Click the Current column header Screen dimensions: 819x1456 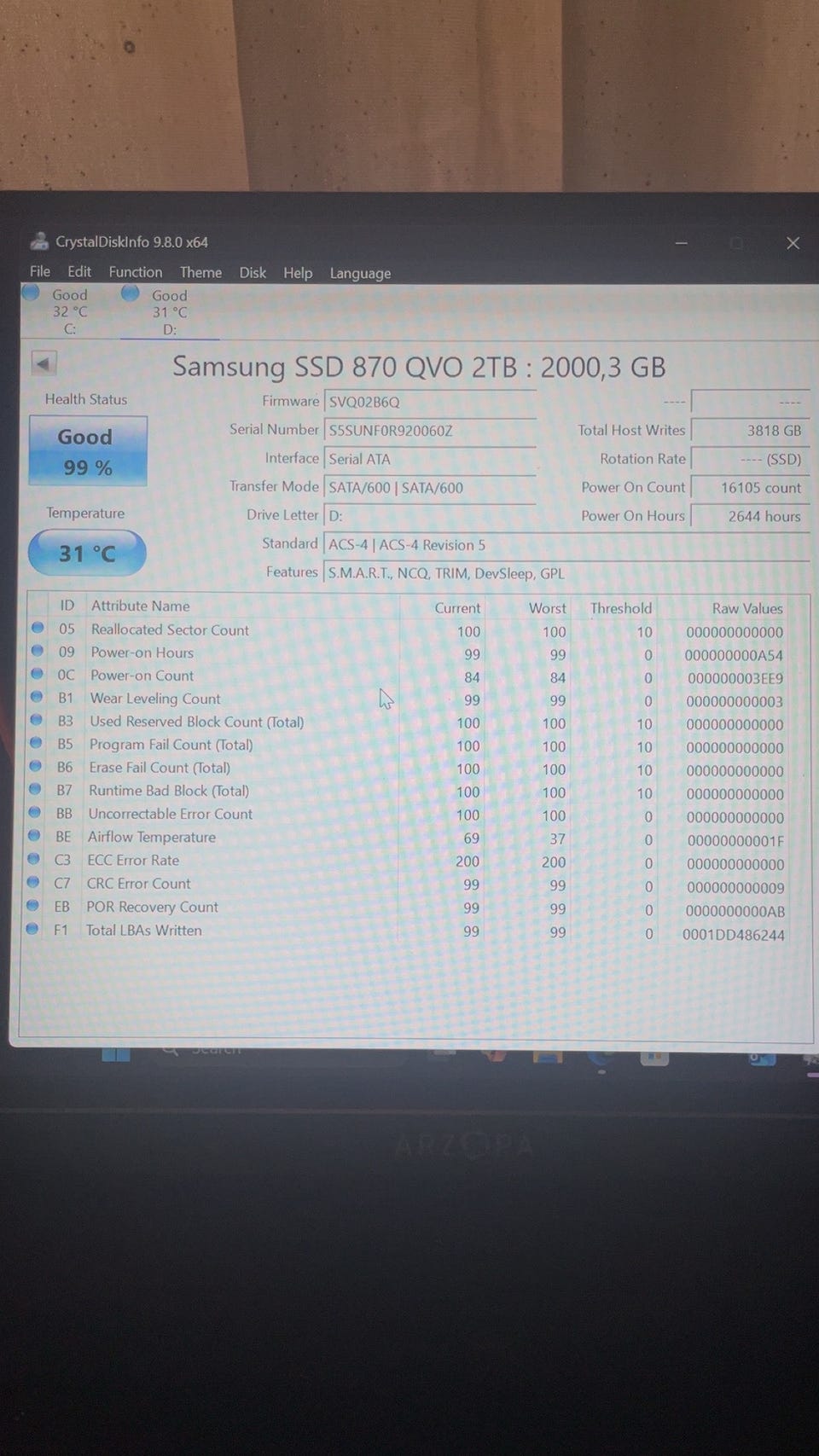tap(457, 608)
